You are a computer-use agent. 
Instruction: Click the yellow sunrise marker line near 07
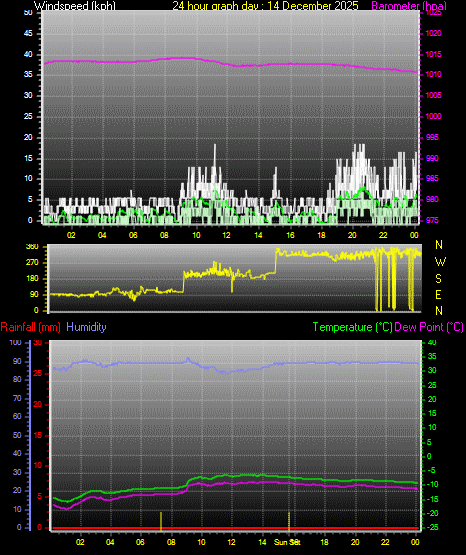pyautogui.click(x=161, y=521)
